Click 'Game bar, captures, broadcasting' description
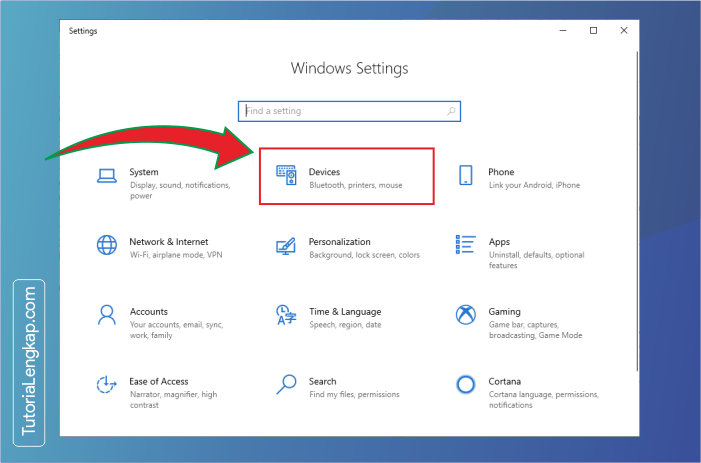Viewport: 701px width, 463px height. click(535, 330)
